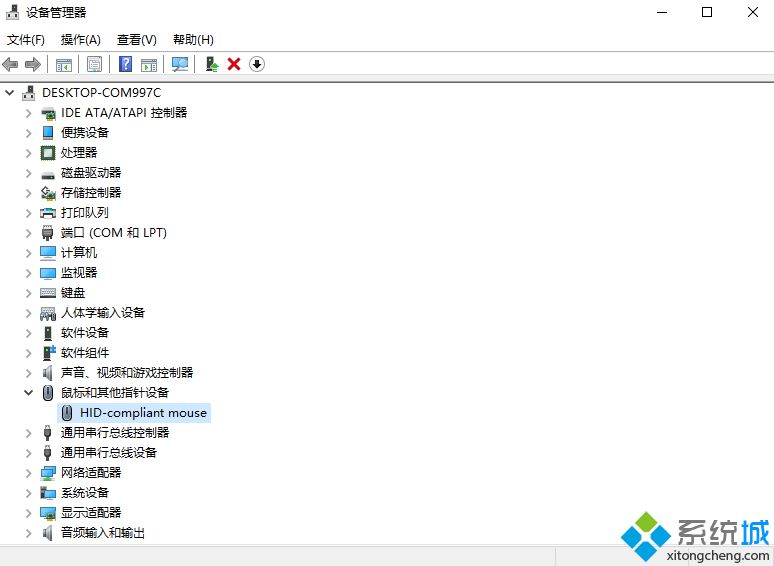Expand the 系统设备 category
This screenshot has height=566, width=774.
coord(29,493)
